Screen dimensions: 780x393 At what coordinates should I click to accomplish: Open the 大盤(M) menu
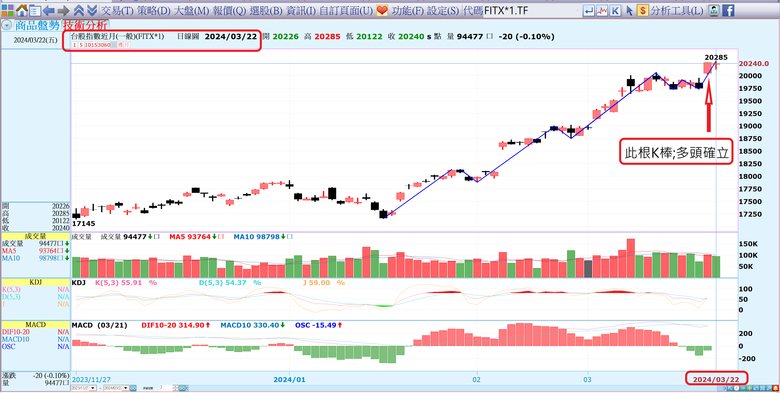point(192,10)
